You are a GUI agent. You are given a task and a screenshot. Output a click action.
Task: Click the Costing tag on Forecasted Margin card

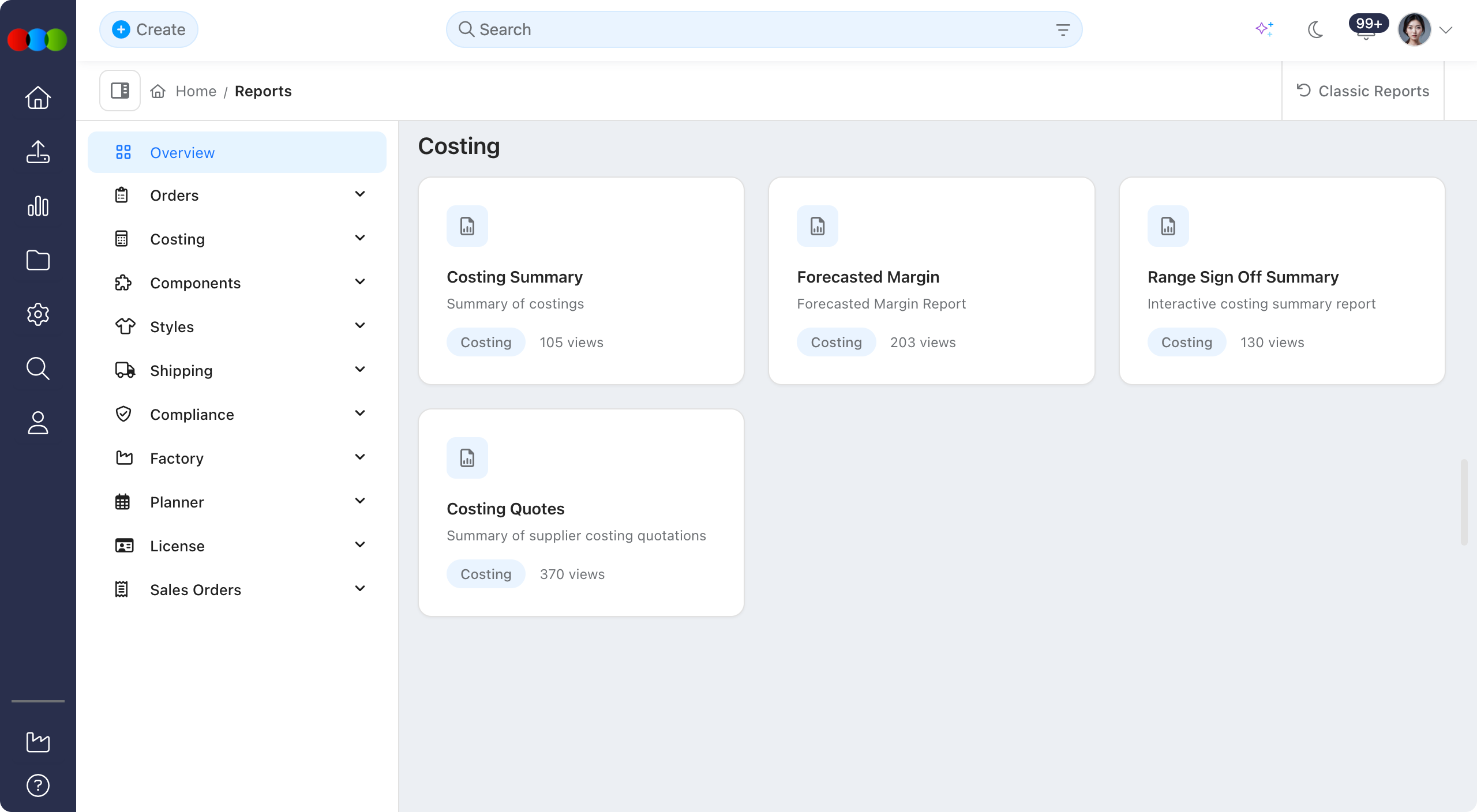836,342
